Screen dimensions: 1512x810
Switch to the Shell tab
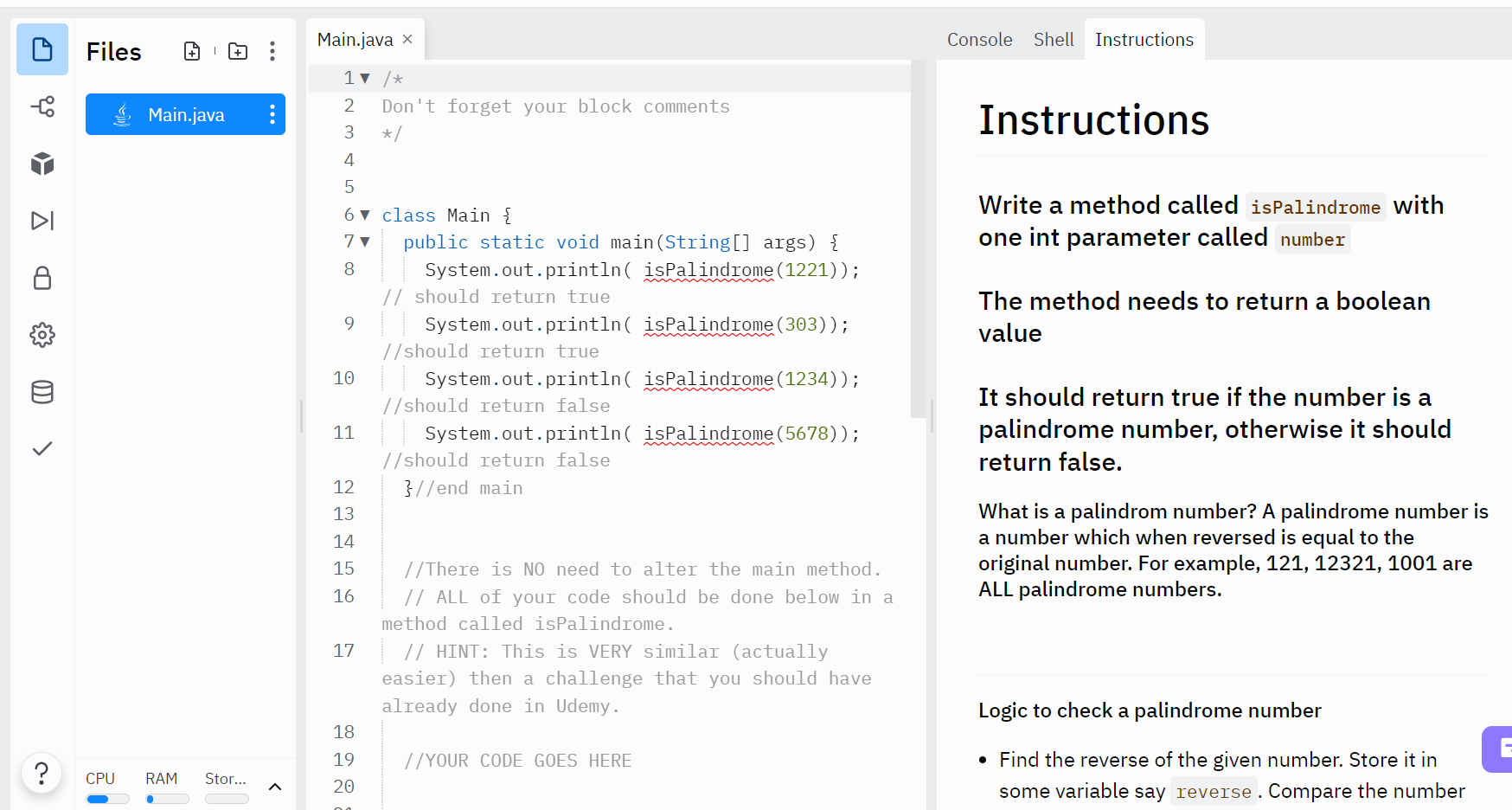1054,39
